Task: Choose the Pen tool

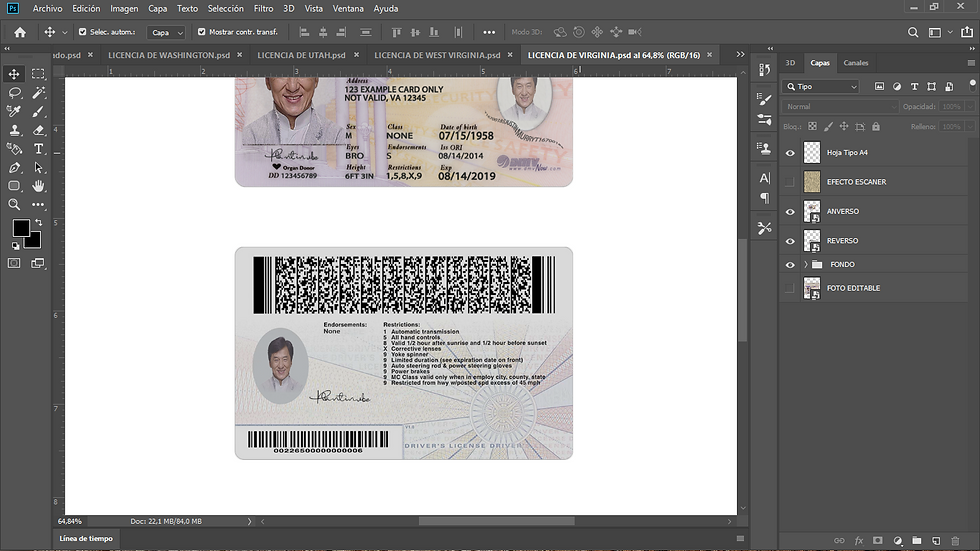Action: coord(14,167)
